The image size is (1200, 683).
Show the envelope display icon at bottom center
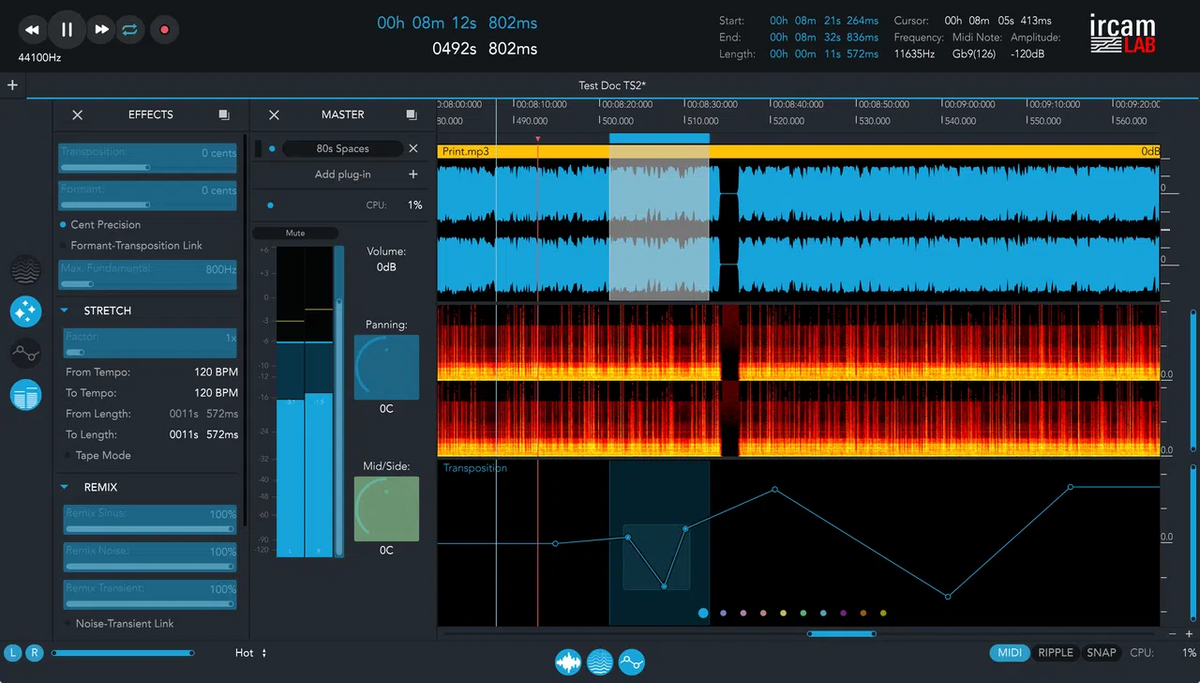[630, 662]
